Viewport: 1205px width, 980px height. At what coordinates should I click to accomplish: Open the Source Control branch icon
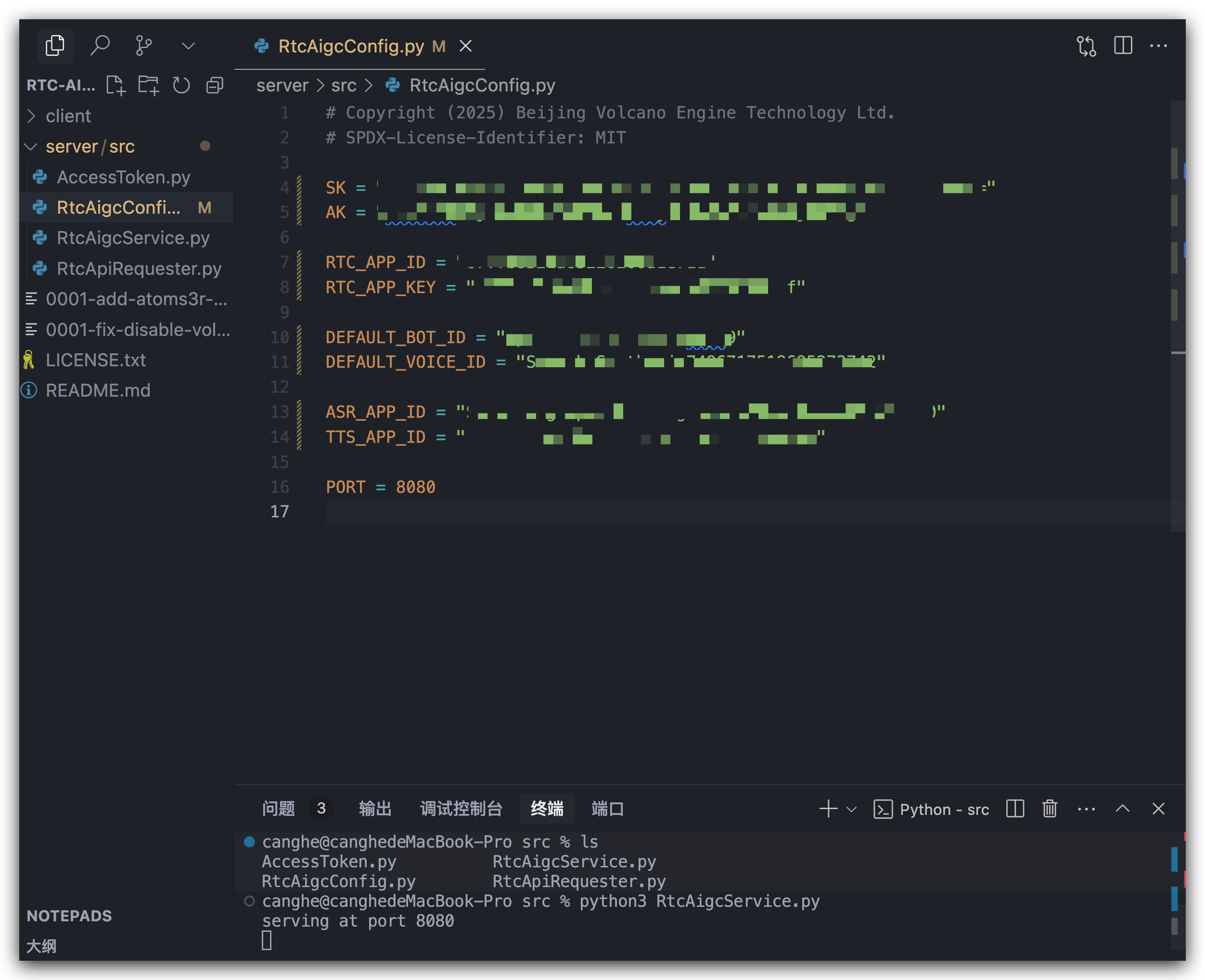144,46
